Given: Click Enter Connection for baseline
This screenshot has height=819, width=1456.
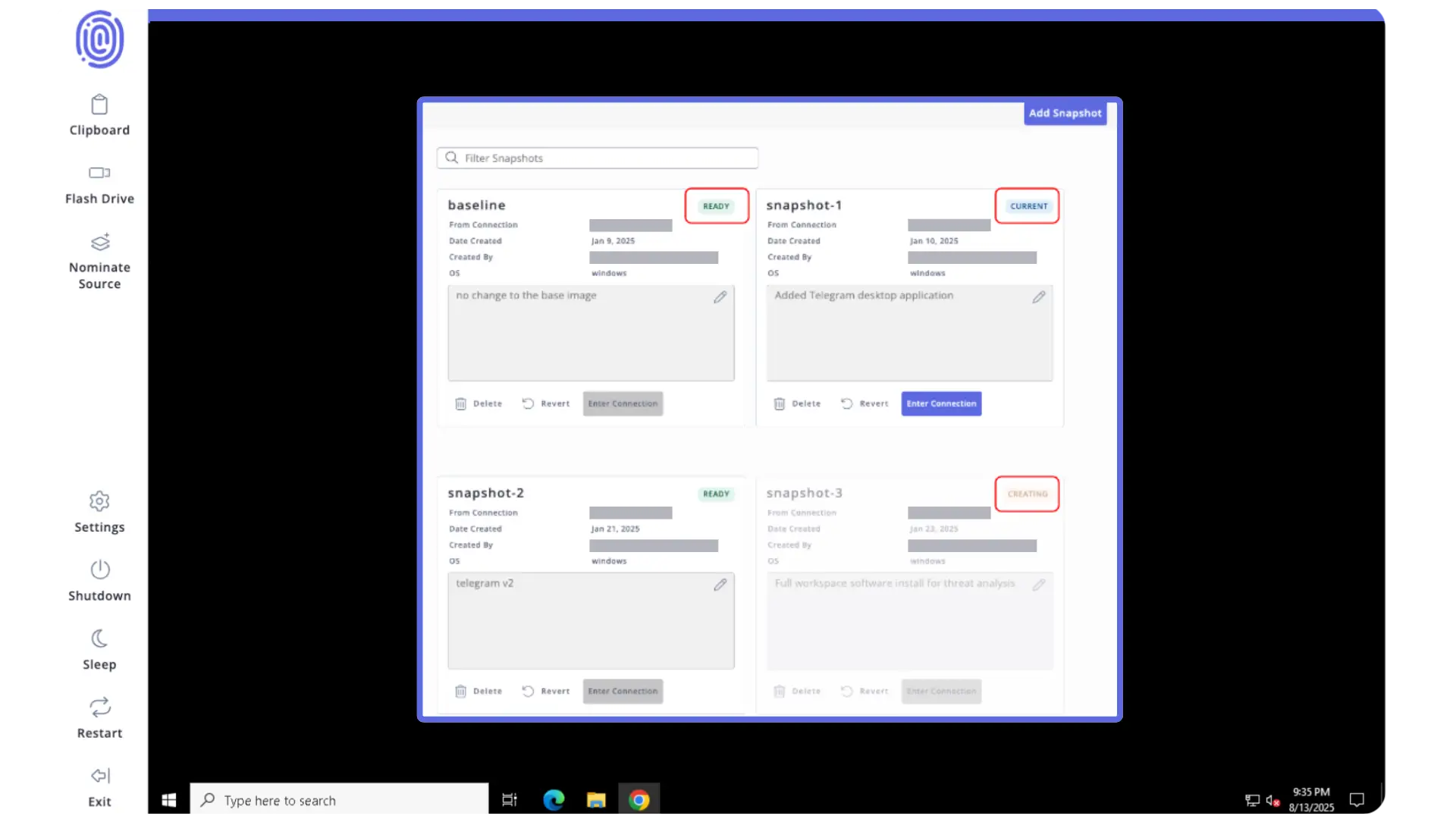Looking at the screenshot, I should (623, 403).
